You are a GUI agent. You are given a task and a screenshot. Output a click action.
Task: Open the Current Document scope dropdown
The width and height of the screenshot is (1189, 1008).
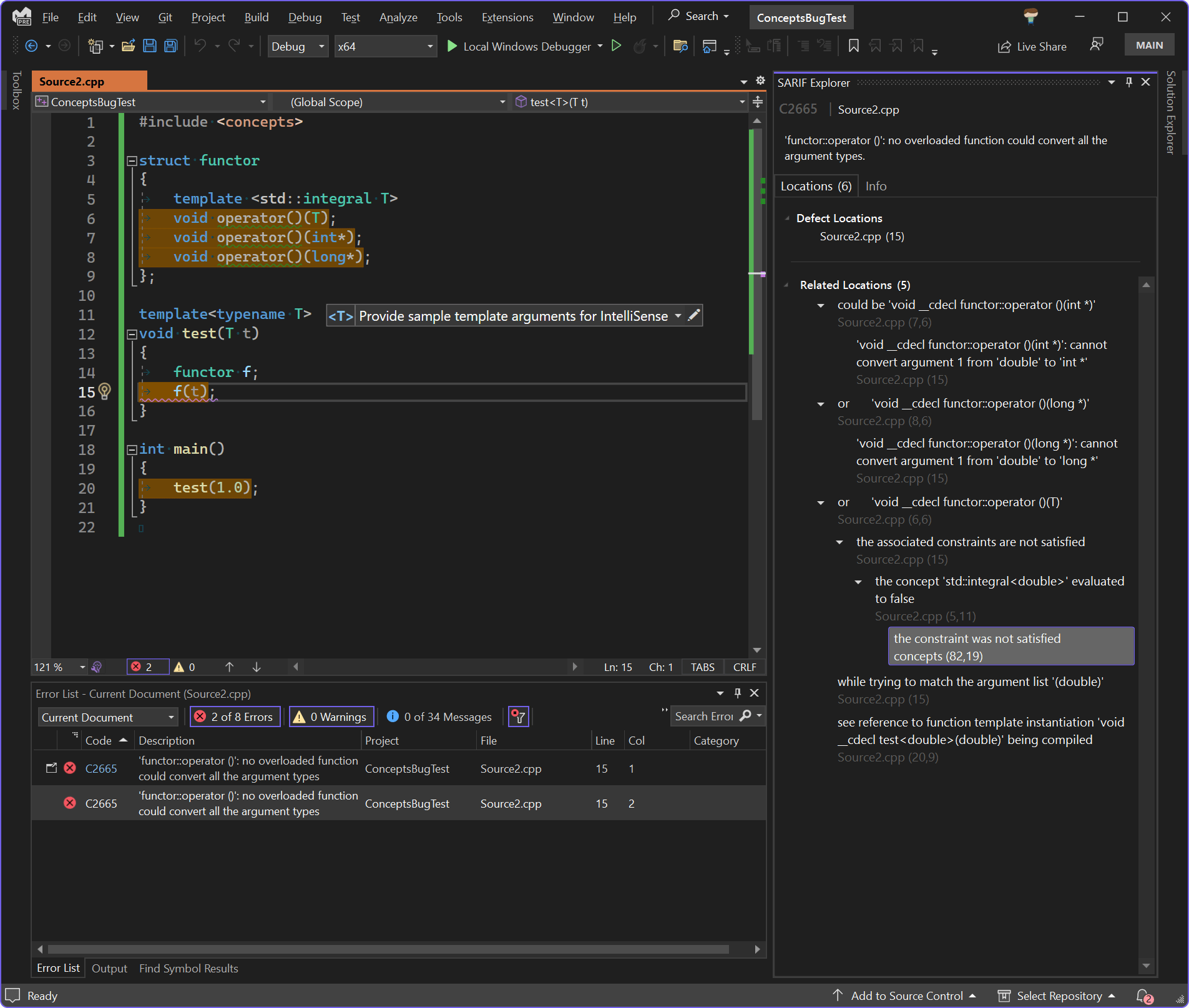[x=107, y=717]
